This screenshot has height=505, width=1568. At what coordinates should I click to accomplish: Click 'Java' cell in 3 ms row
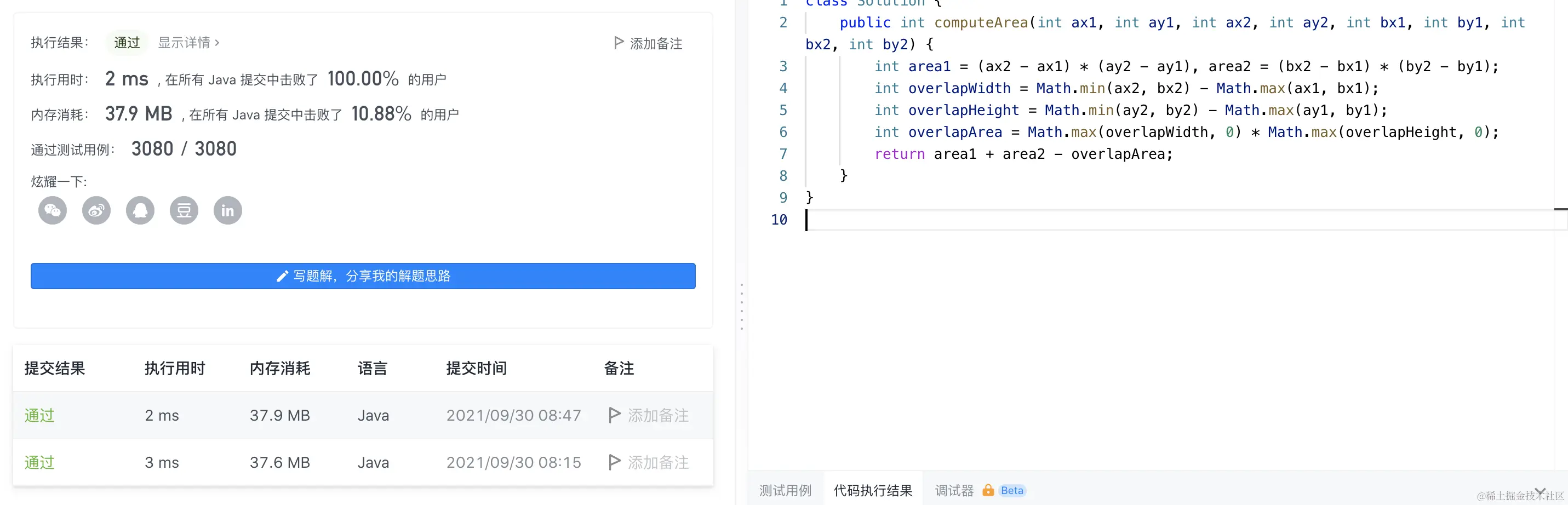(x=373, y=463)
